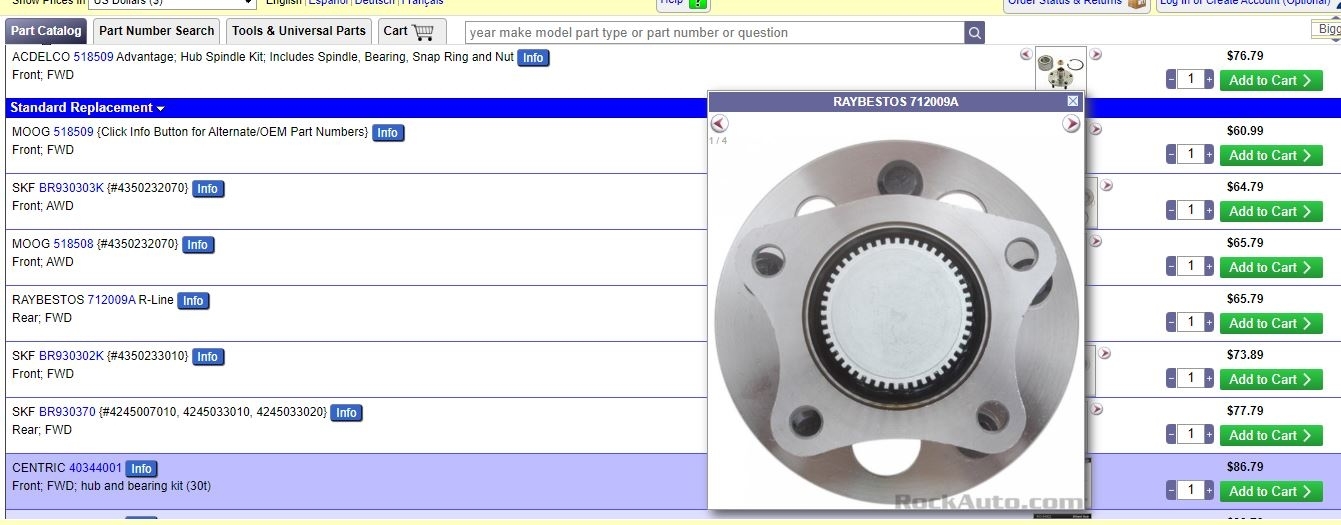Open Info for SKF BR930370
1341x525 pixels.
click(346, 413)
